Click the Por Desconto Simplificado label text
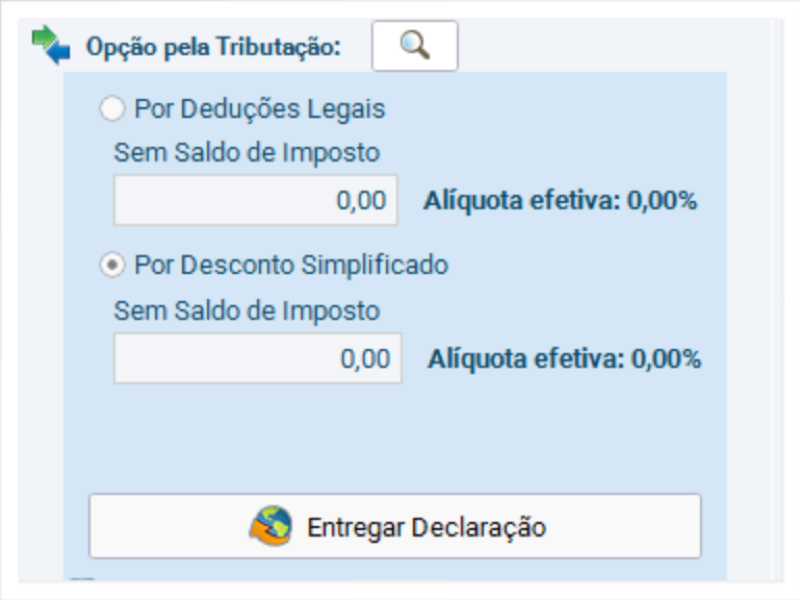The width and height of the screenshot is (800, 600). click(290, 265)
